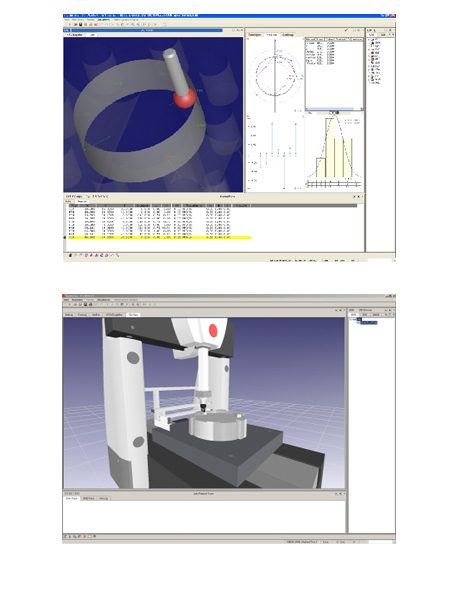Image resolution: width=455 pixels, height=600 pixels.
Task: Open the second tab above the measurement table
Action: [82, 201]
